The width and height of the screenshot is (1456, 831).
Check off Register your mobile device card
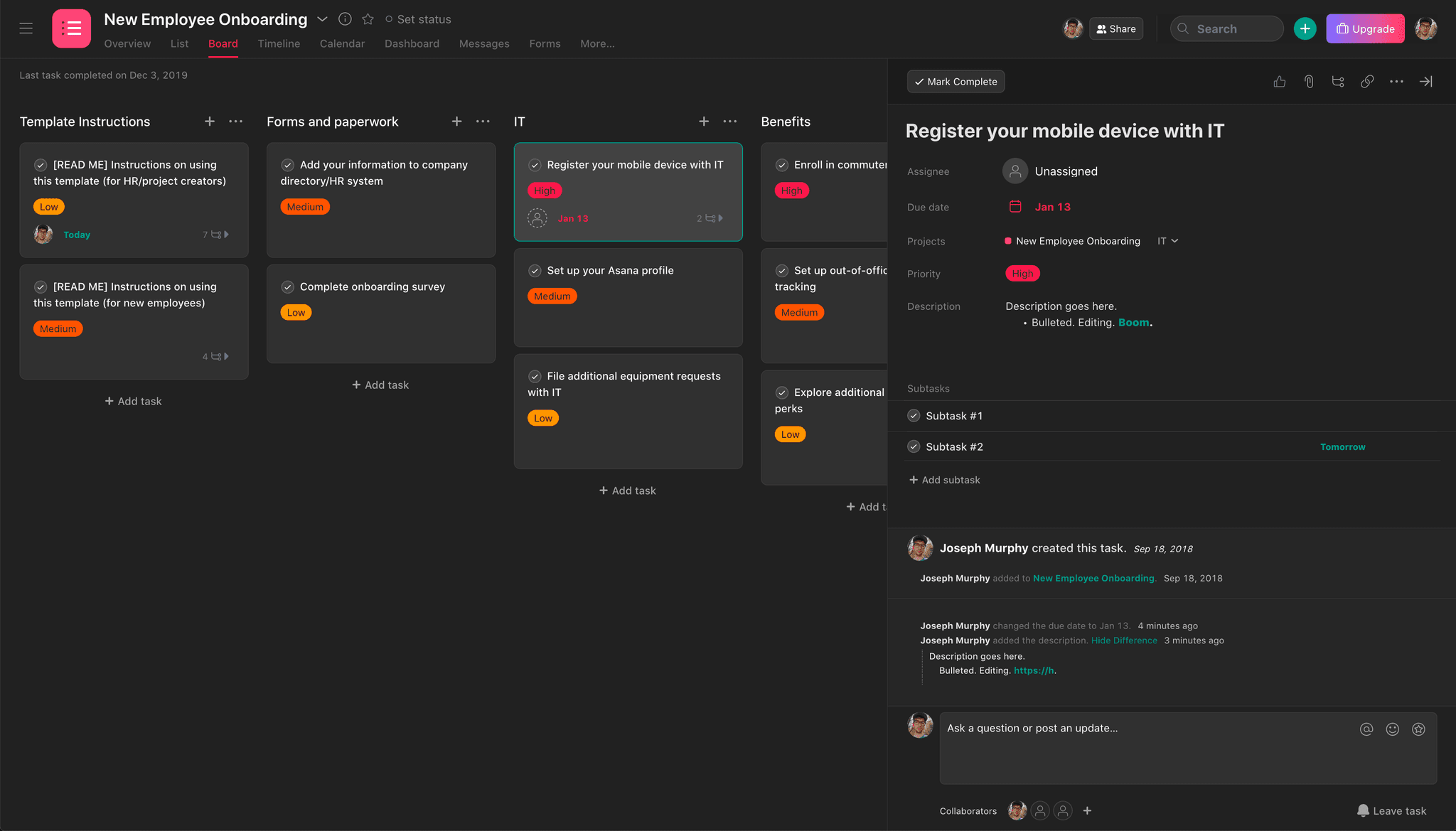coord(535,165)
